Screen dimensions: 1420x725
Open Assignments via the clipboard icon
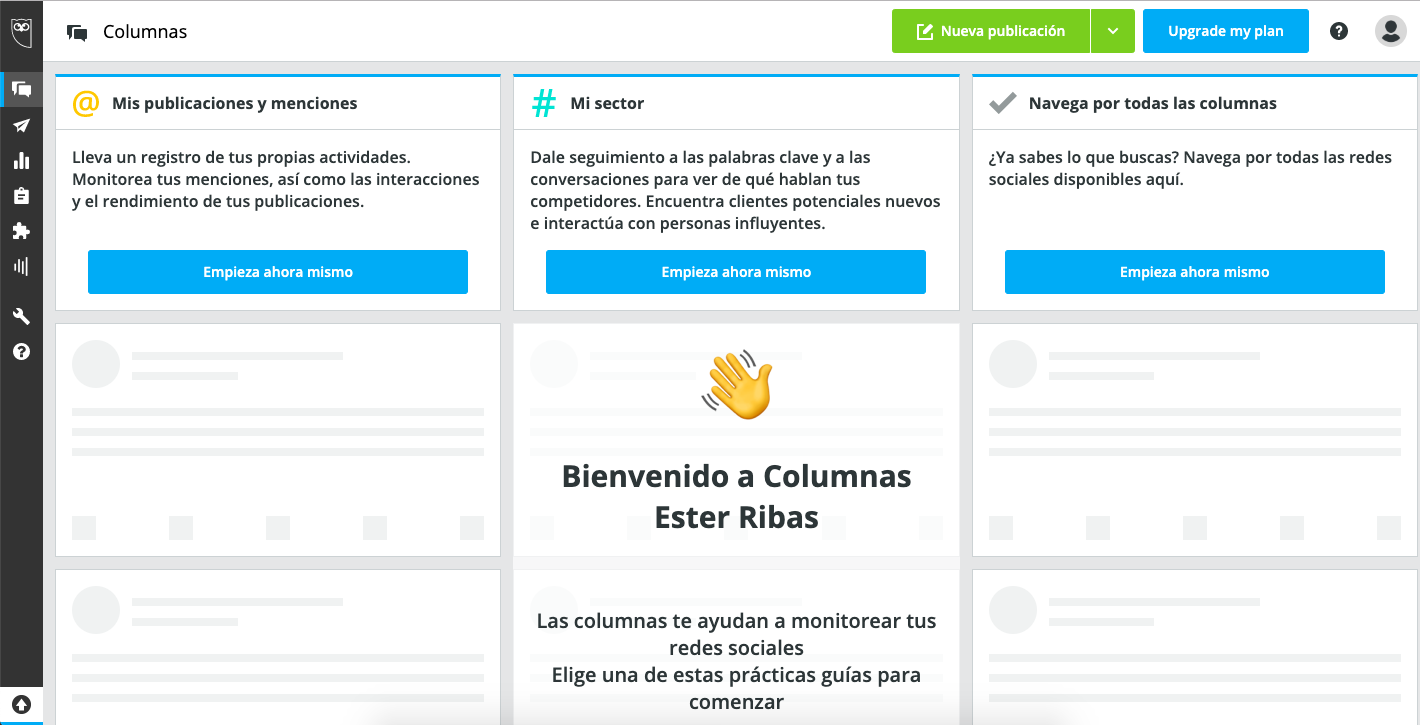[x=22, y=196]
